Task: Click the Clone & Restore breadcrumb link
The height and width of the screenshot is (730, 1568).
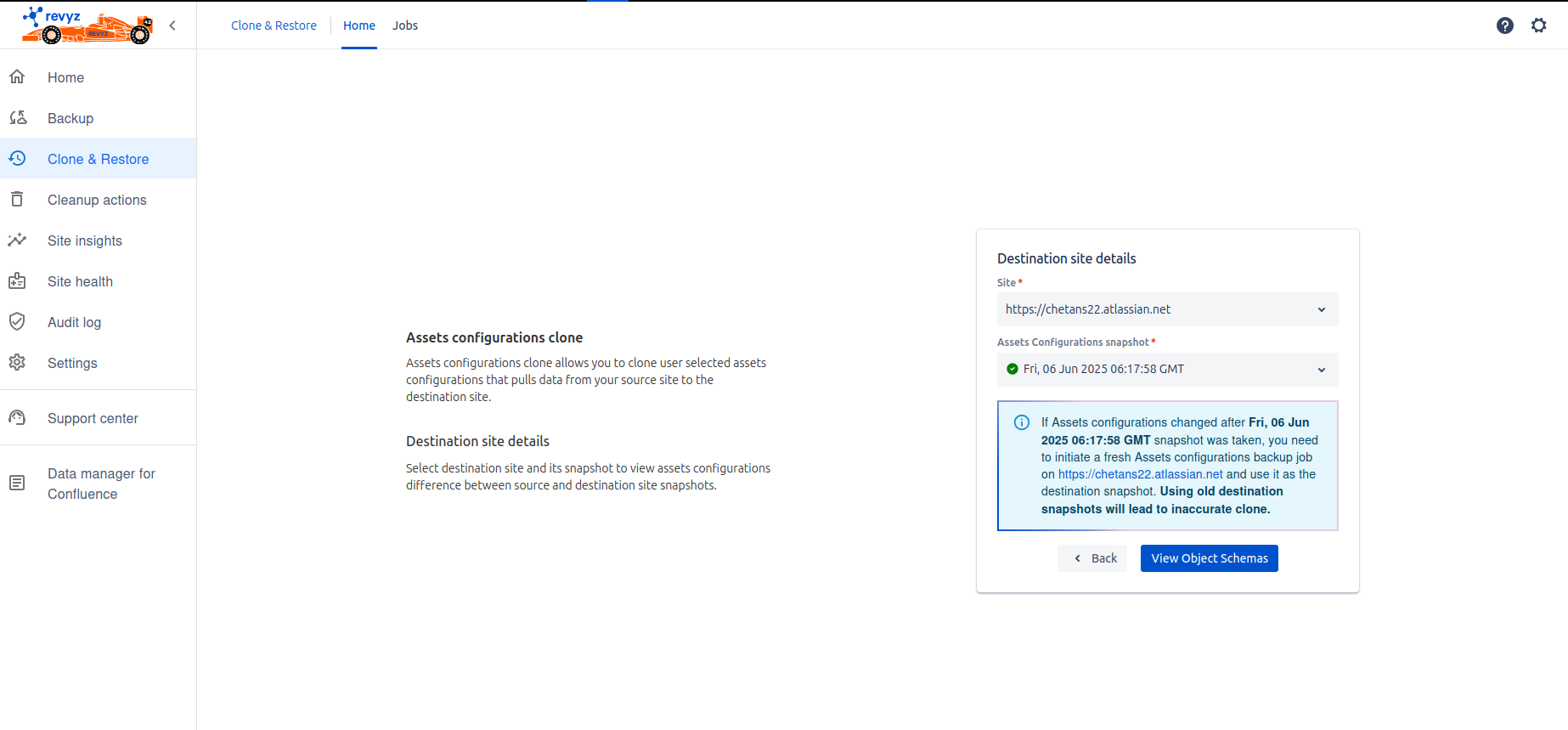Action: (274, 25)
